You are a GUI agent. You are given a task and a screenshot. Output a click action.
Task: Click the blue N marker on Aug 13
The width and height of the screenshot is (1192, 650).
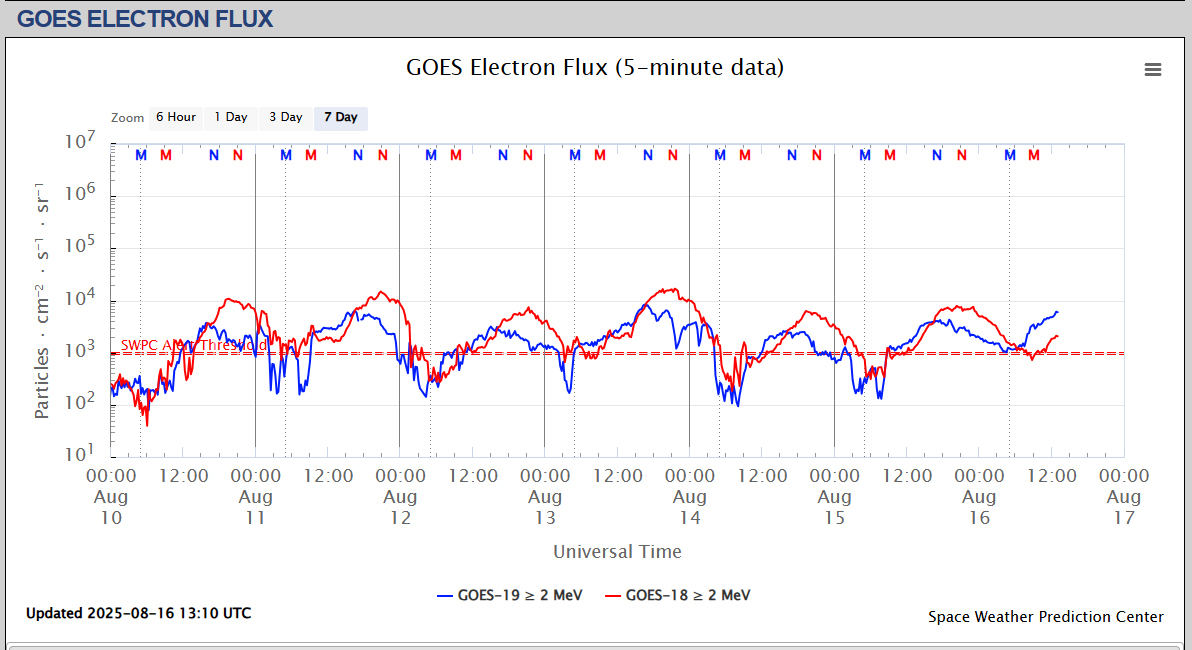click(648, 155)
